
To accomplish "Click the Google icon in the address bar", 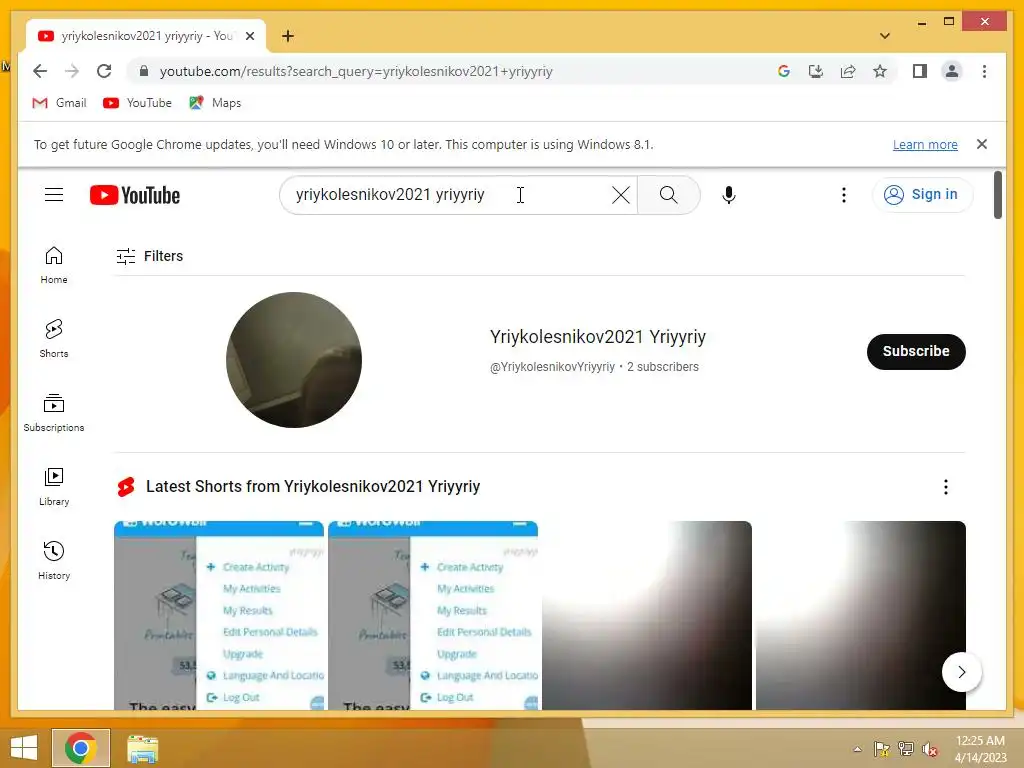I will click(784, 71).
